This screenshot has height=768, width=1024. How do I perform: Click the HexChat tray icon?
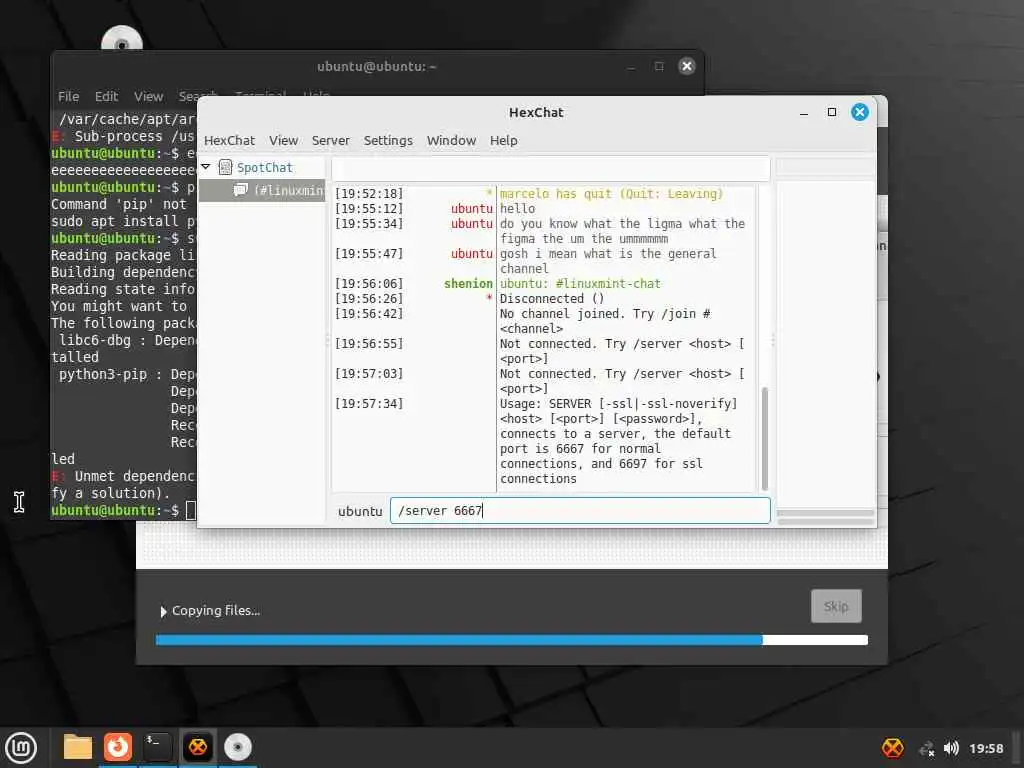[893, 748]
